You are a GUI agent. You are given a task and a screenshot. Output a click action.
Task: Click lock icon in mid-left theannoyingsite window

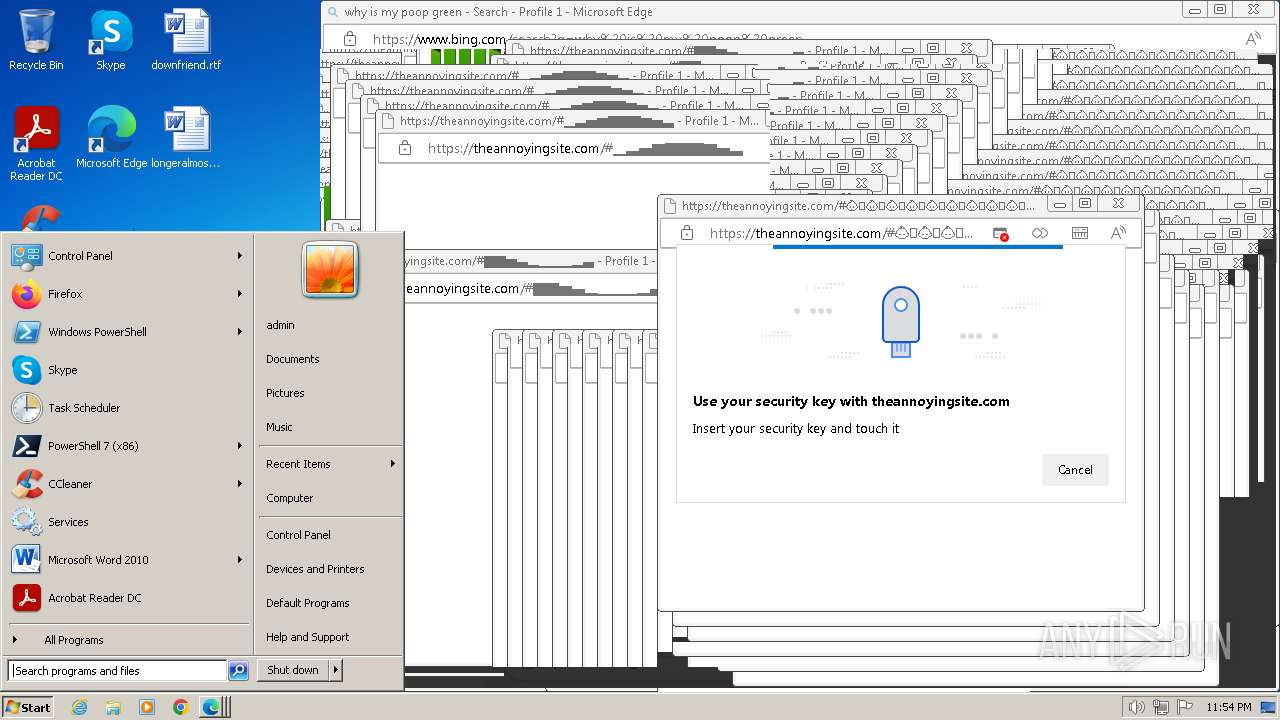405,148
